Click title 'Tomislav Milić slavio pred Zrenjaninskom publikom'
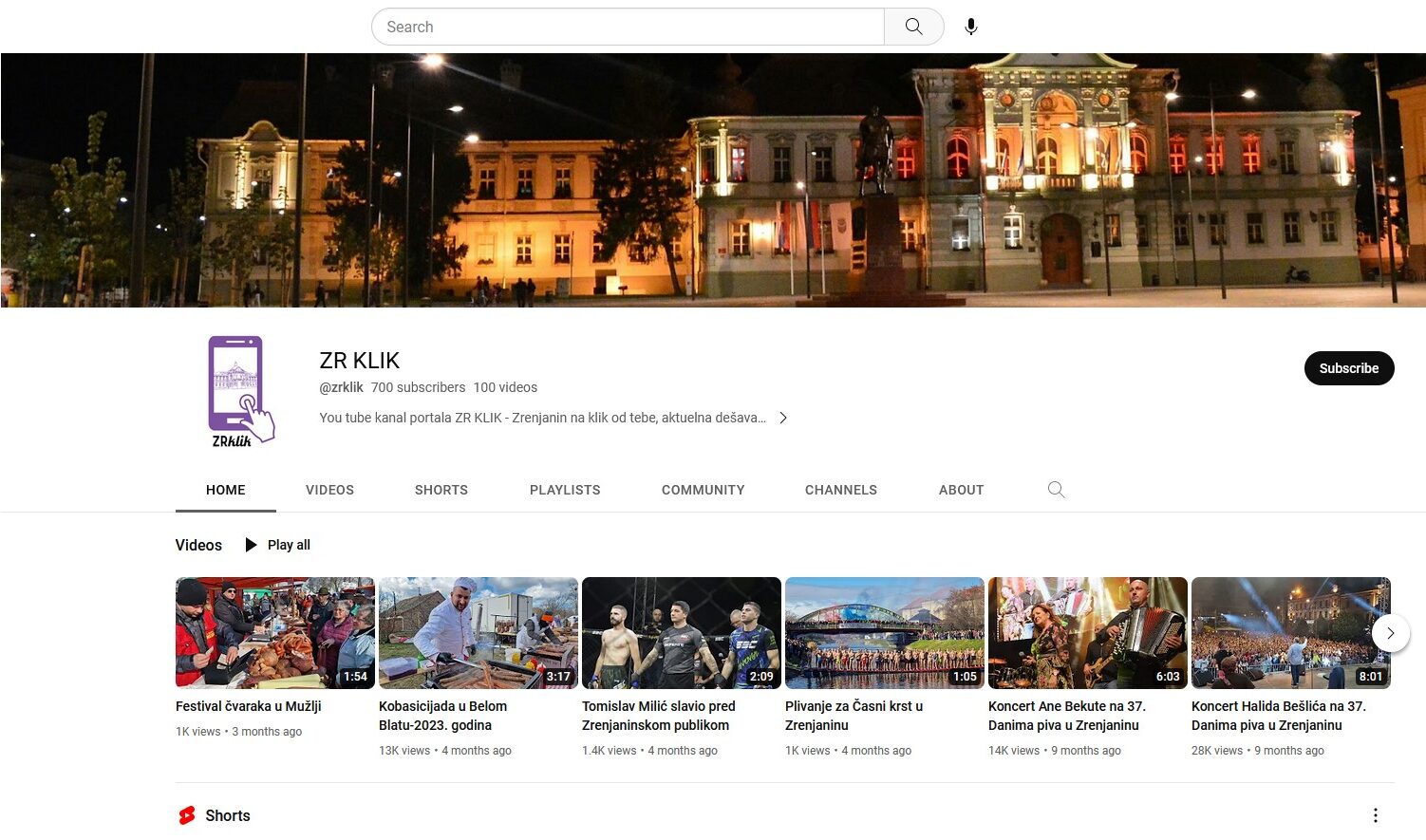1426x840 pixels. [x=659, y=716]
